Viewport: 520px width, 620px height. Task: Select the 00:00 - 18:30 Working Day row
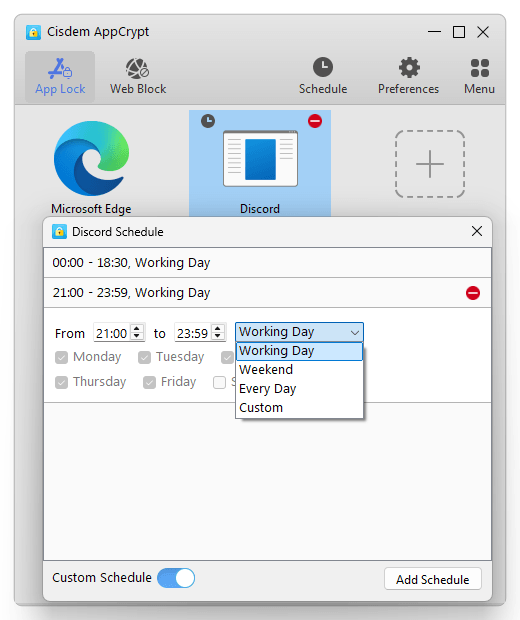[x=267, y=263]
